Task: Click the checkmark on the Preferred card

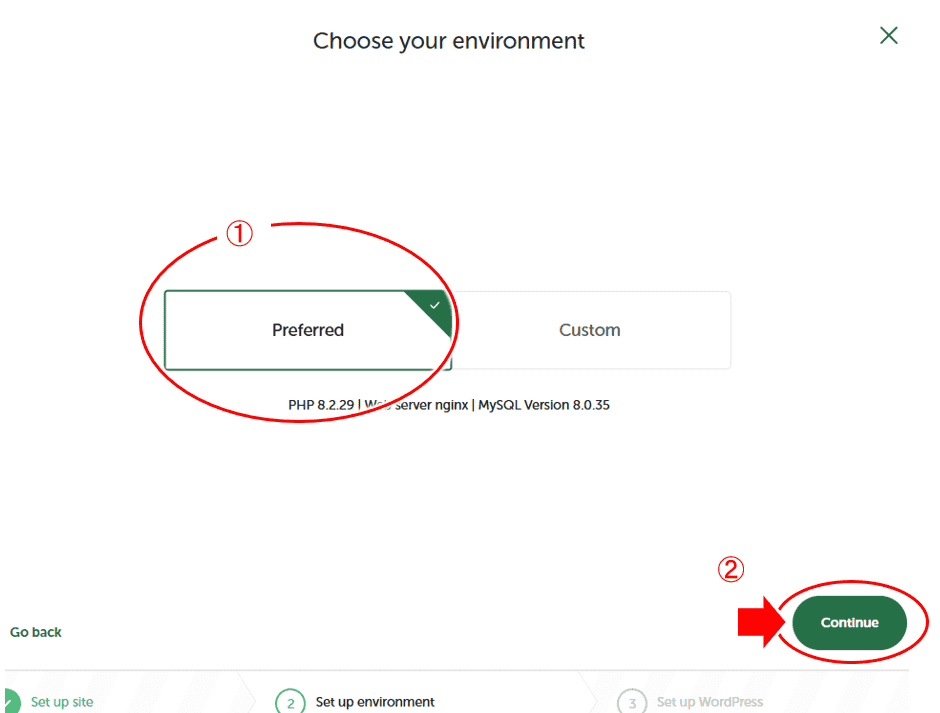Action: coord(434,305)
